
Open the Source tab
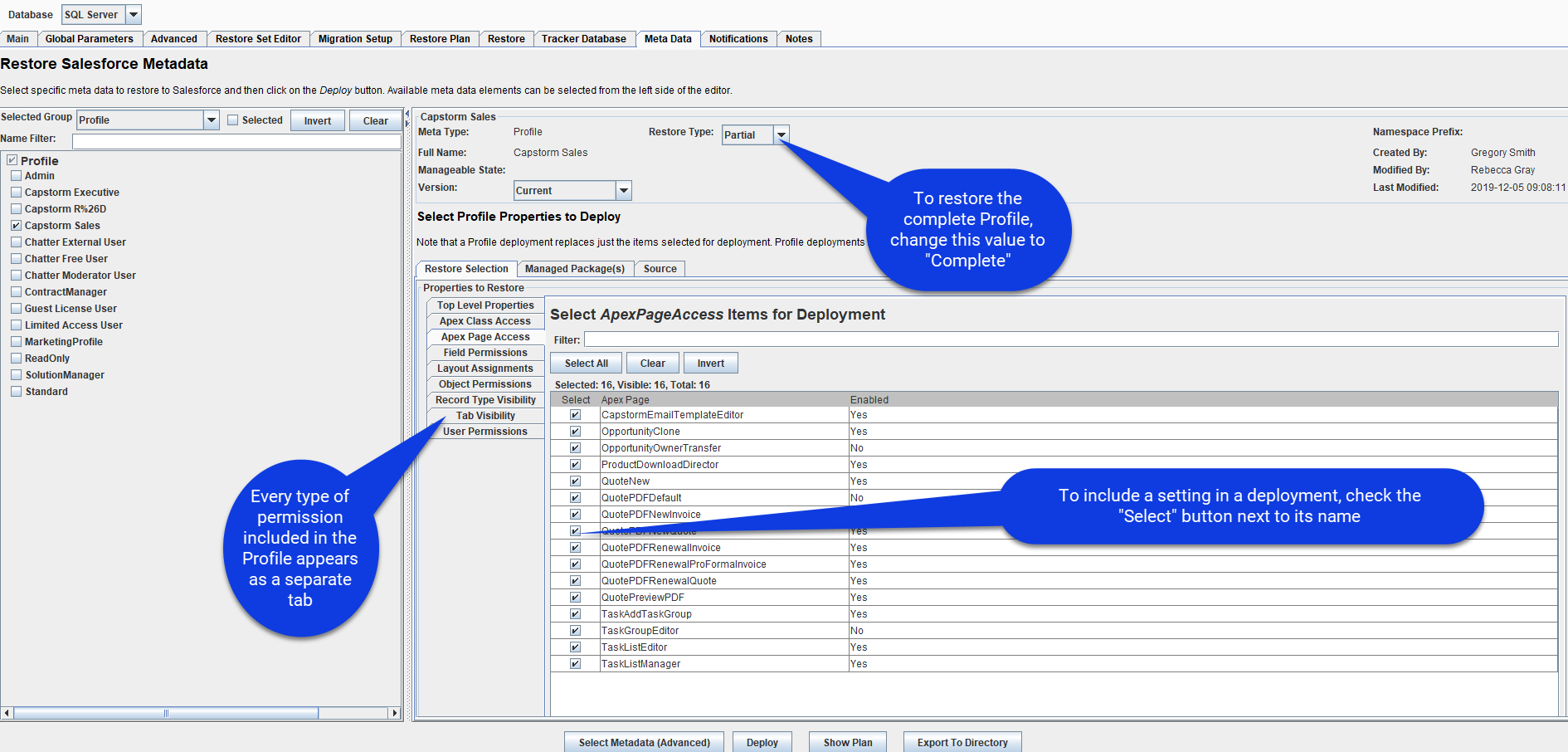pyautogui.click(x=660, y=269)
